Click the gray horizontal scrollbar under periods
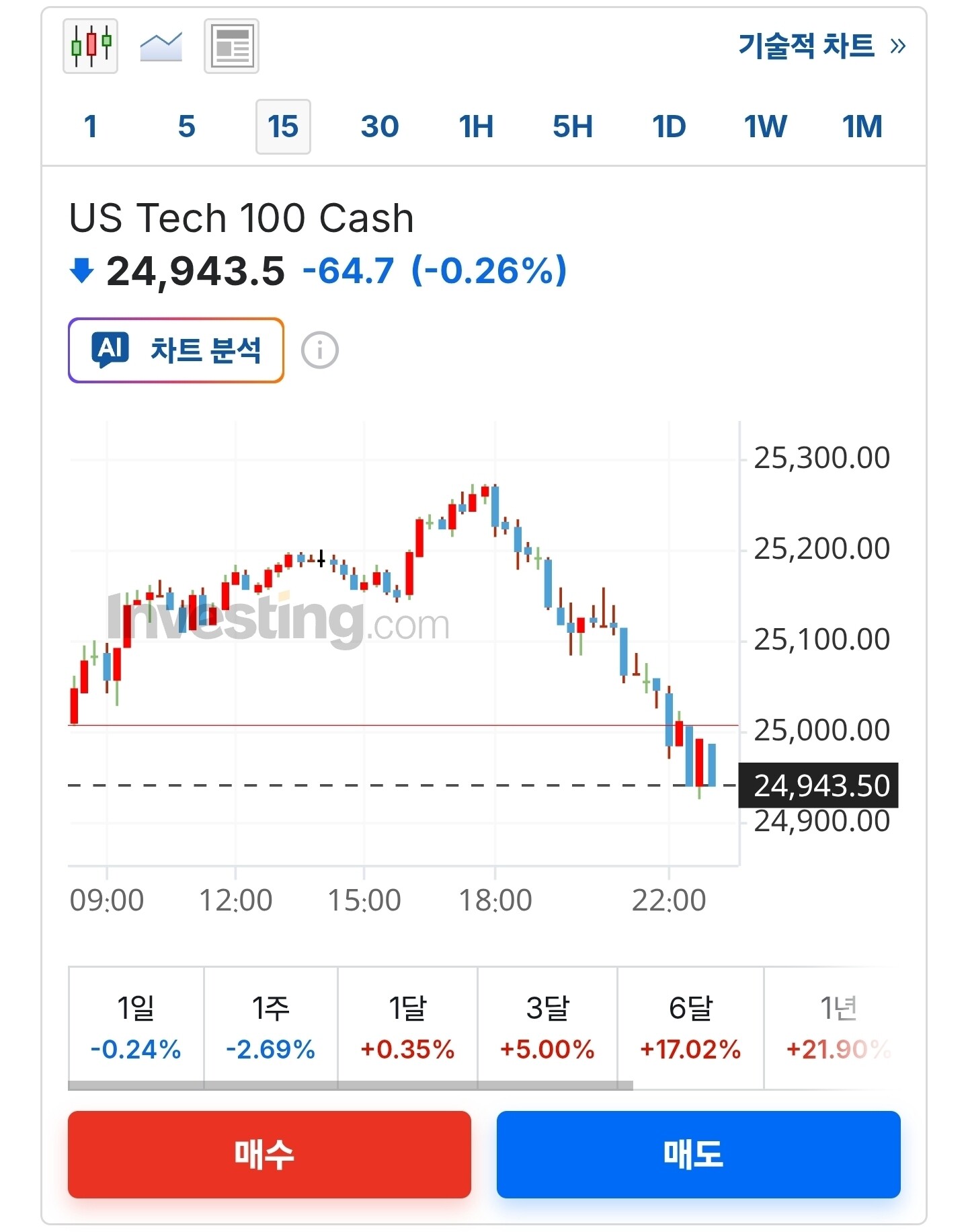The image size is (968, 1232). tap(350, 1085)
